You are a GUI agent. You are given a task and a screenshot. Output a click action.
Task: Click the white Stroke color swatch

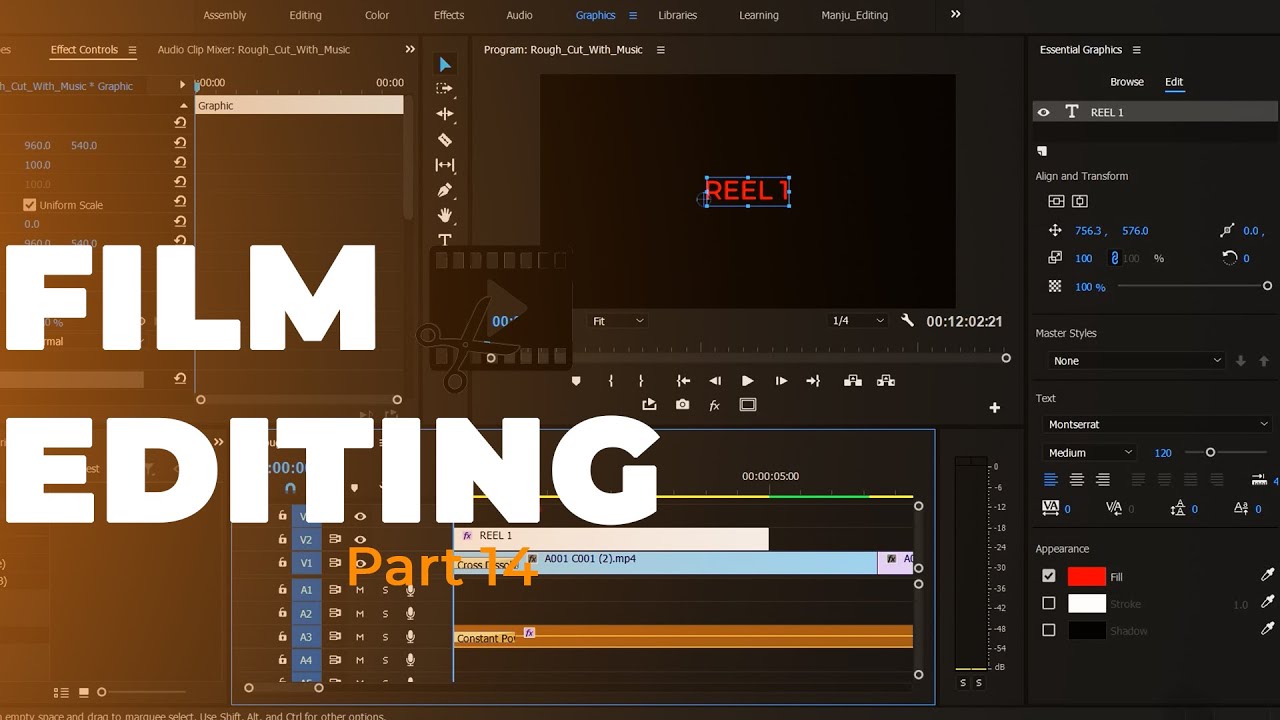pyautogui.click(x=1087, y=603)
